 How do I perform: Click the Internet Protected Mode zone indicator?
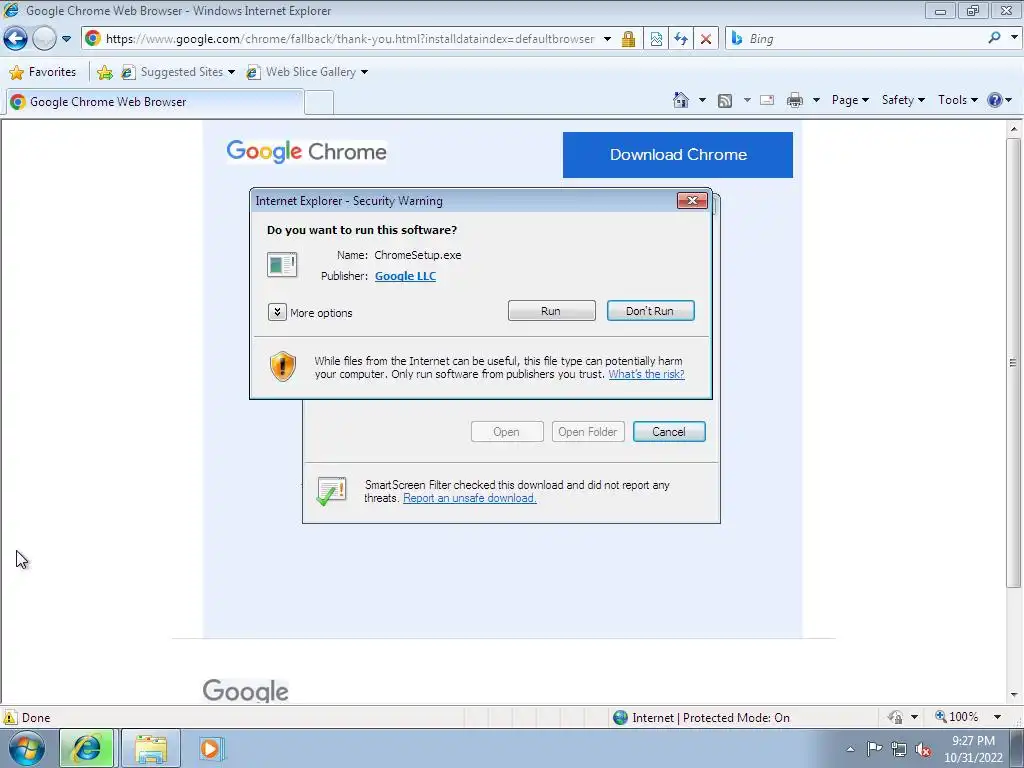701,718
